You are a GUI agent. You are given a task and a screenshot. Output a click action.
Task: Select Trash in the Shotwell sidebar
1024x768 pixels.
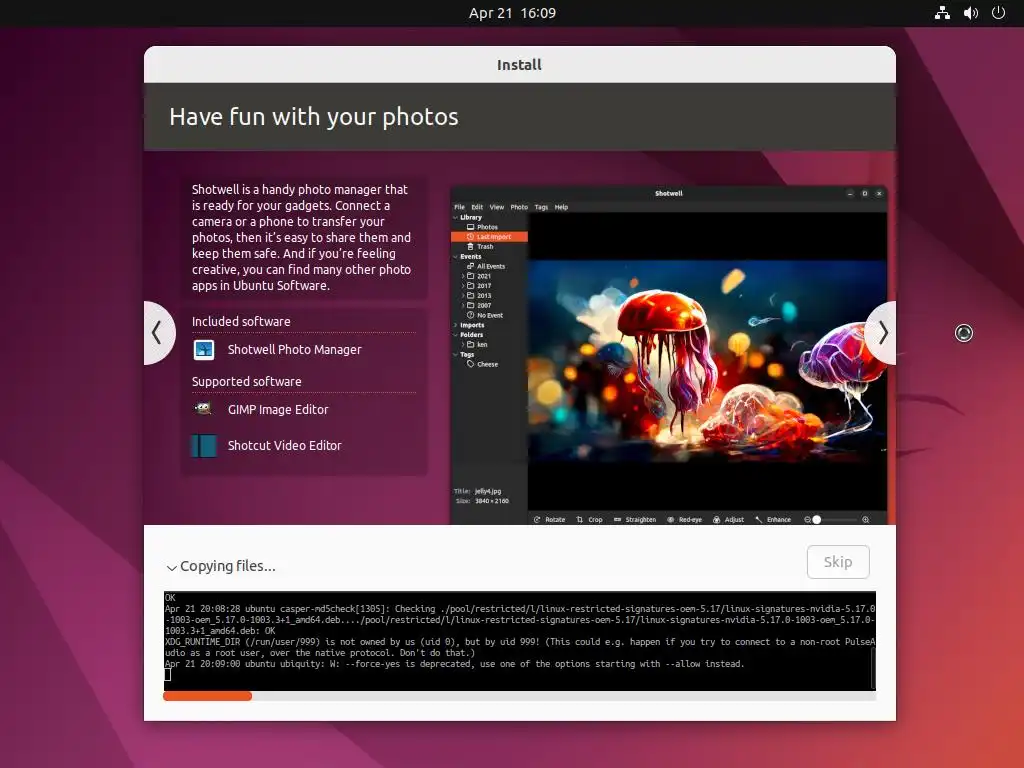tap(481, 247)
